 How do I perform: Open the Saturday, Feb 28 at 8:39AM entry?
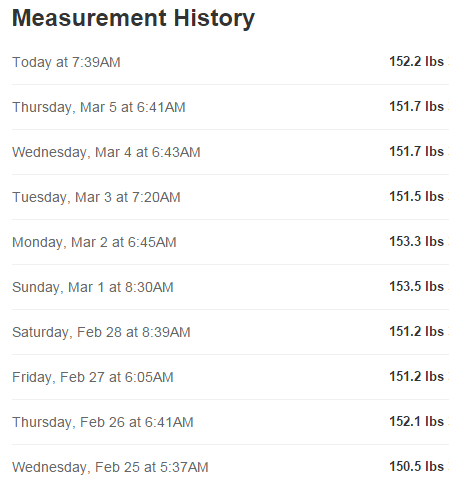coord(230,332)
